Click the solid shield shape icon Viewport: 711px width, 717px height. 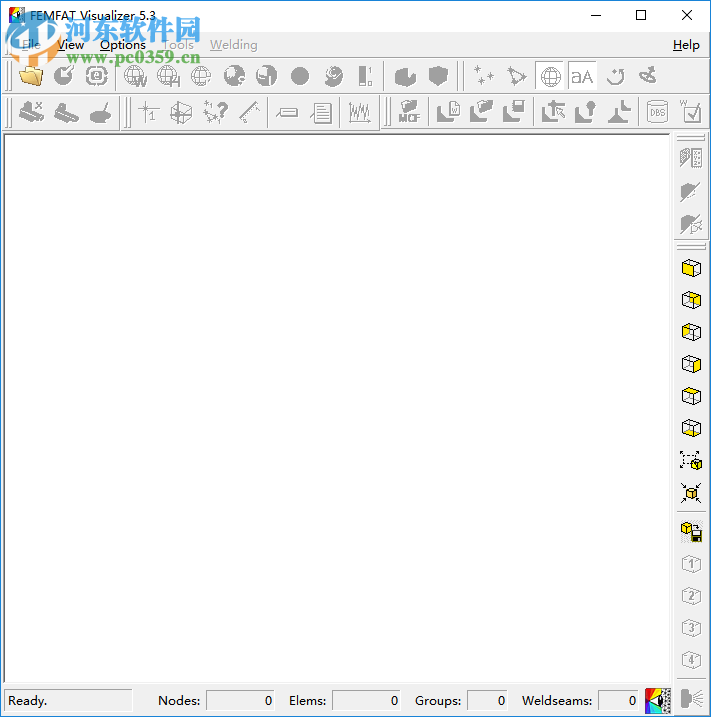(x=438, y=76)
